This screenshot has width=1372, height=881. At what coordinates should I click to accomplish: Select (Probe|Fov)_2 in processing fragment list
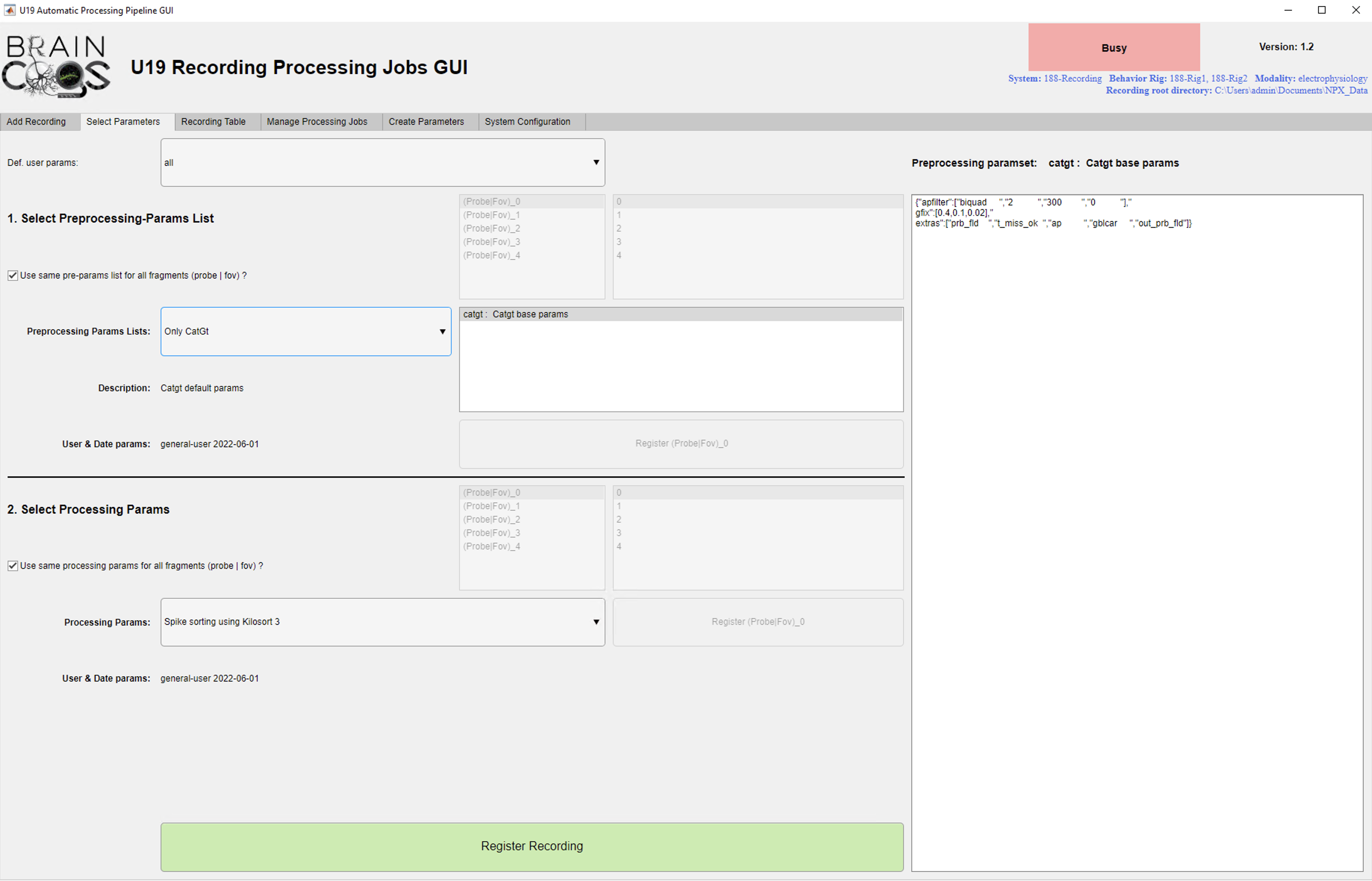[x=532, y=519]
